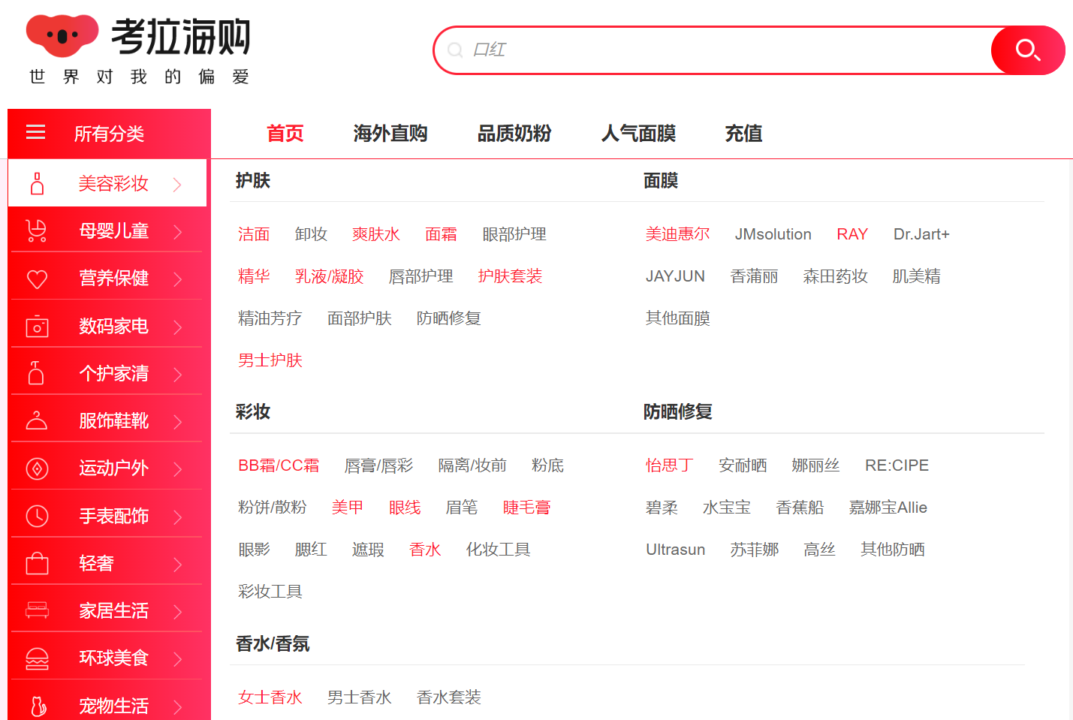1073x720 pixels.
Task: Click the soap dispenser icon beside 个护家清
Action: click(x=36, y=374)
